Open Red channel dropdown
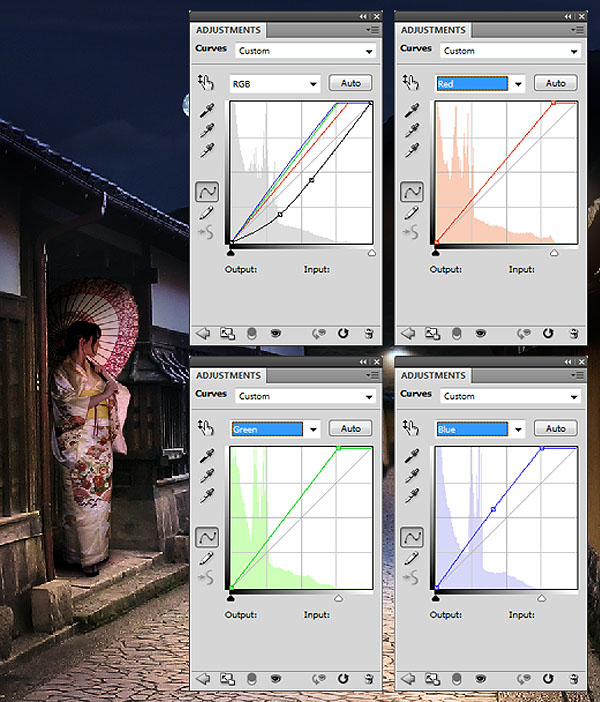Image resolution: width=600 pixels, height=702 pixels. [480, 84]
